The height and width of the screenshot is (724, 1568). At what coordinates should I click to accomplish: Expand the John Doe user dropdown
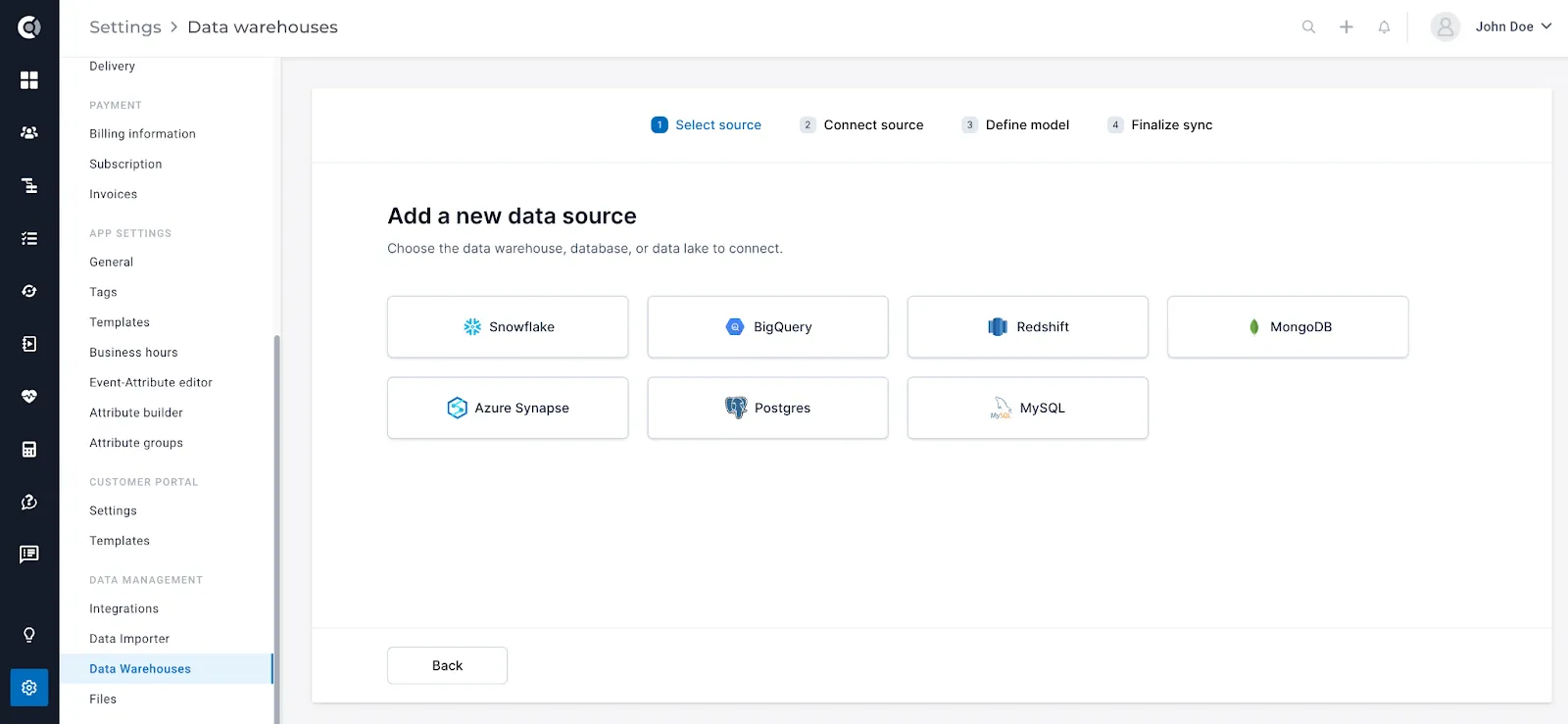pos(1491,27)
